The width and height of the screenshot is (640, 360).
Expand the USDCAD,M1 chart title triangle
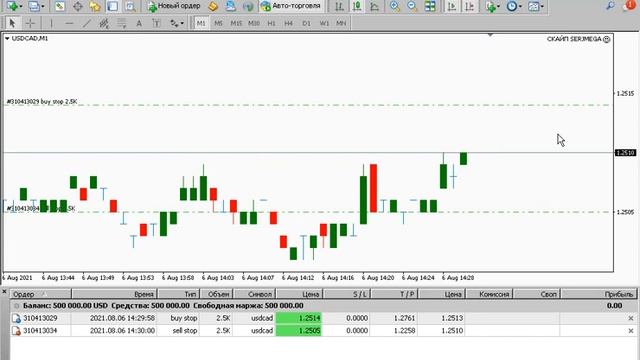7,38
